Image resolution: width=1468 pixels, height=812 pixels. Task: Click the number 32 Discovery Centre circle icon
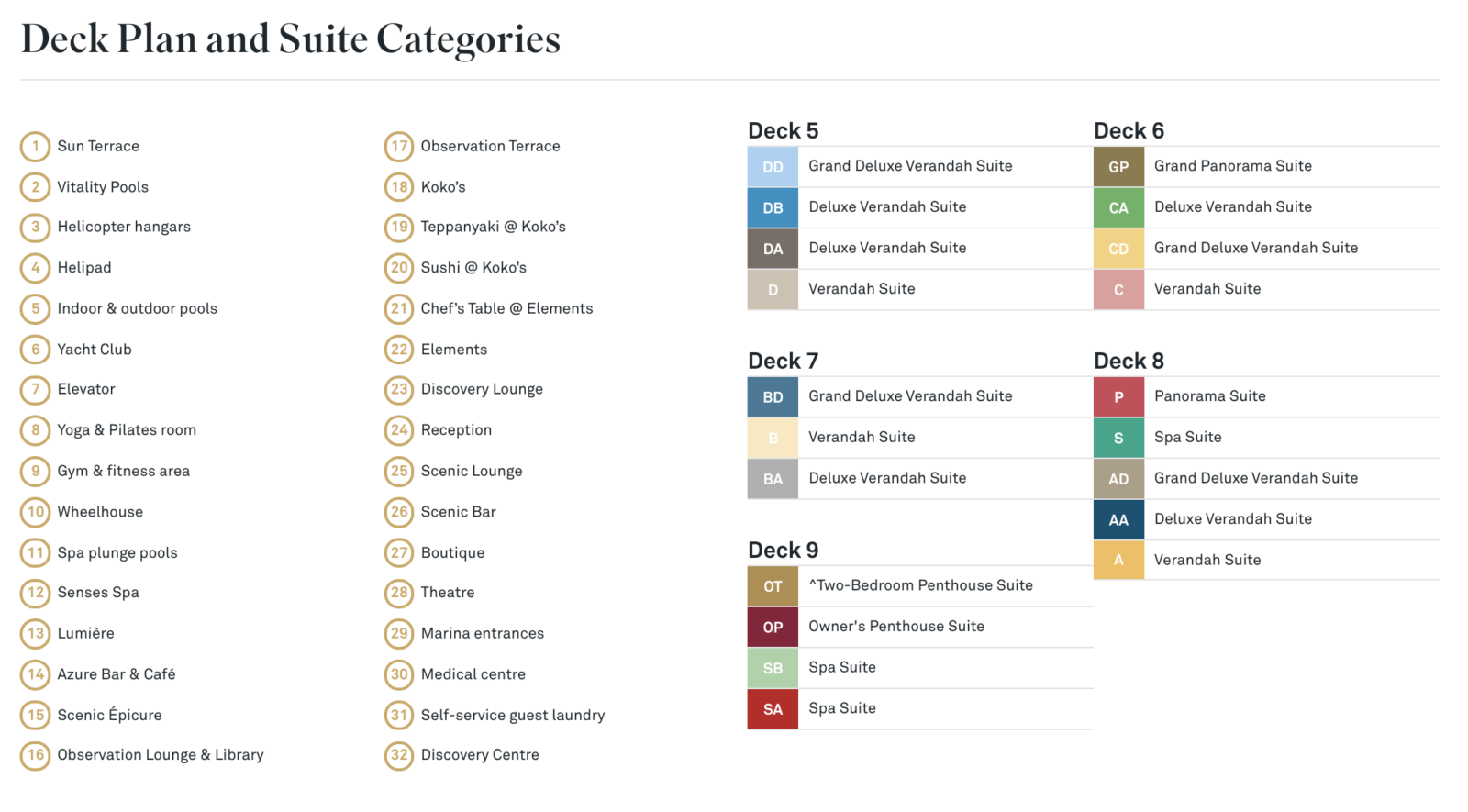(399, 755)
